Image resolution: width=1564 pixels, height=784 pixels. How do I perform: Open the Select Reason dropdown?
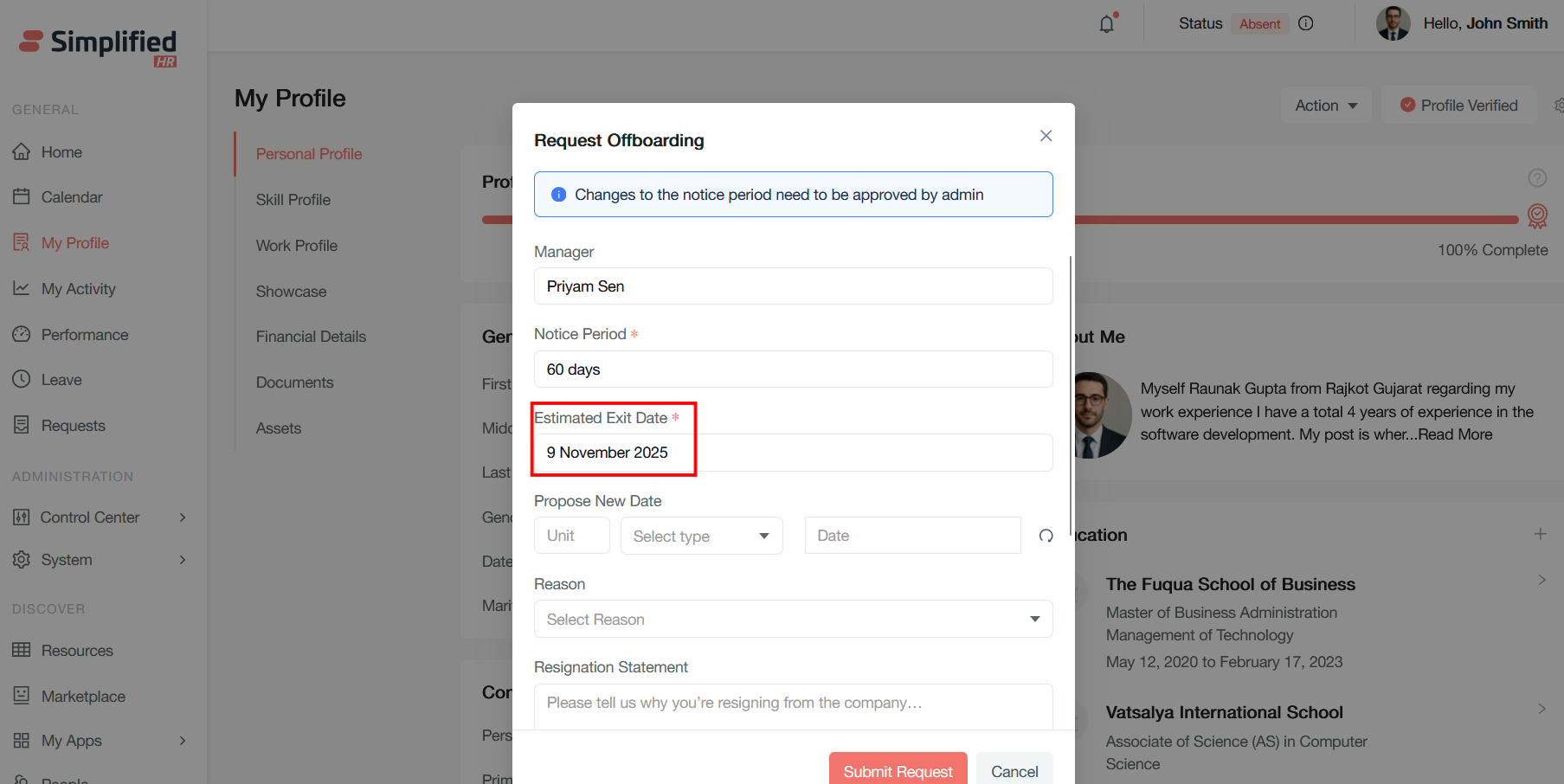793,620
